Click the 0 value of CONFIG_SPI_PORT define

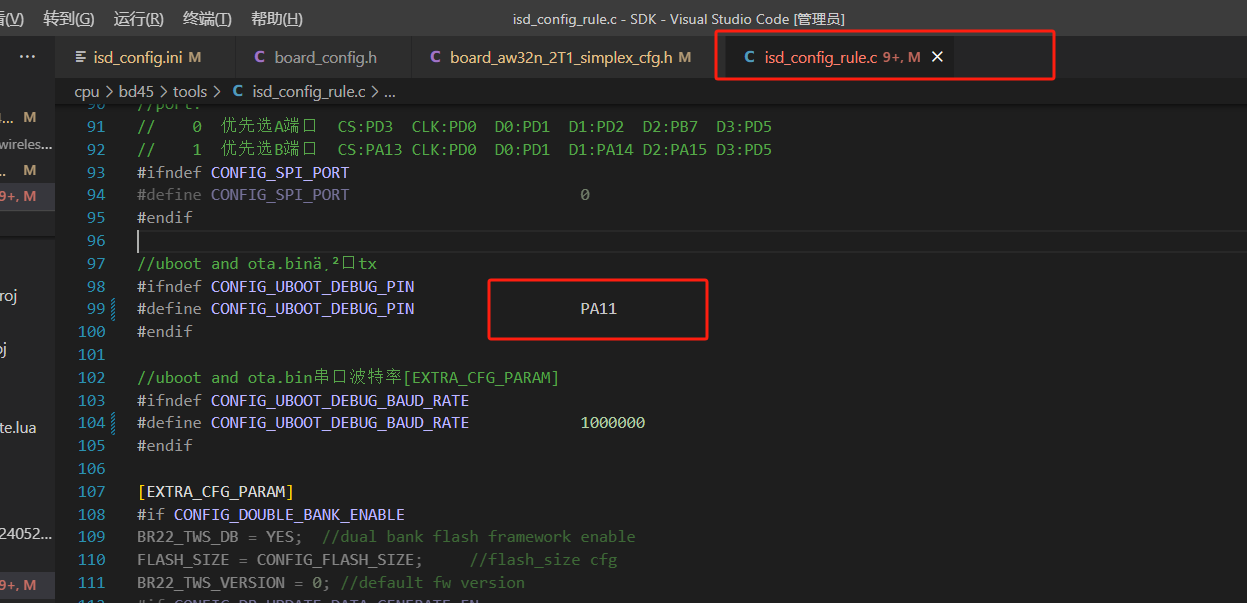[x=585, y=195]
